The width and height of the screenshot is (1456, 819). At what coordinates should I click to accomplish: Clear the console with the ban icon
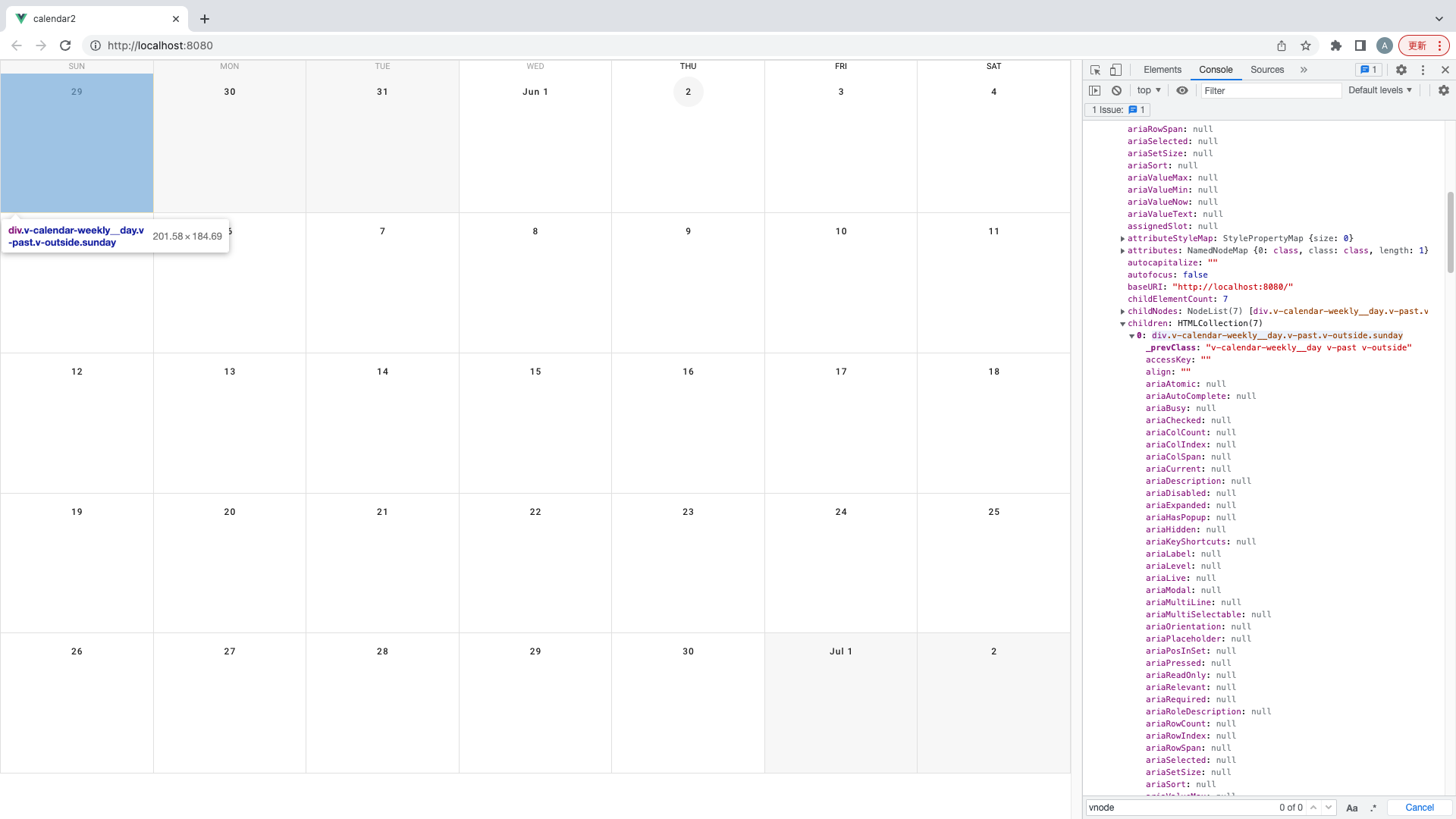tap(1116, 90)
